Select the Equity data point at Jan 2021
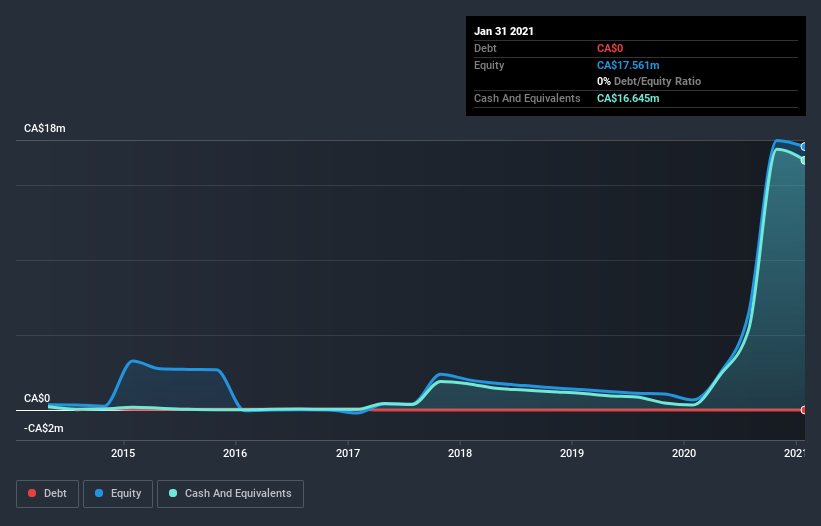The height and width of the screenshot is (526, 821). (804, 147)
